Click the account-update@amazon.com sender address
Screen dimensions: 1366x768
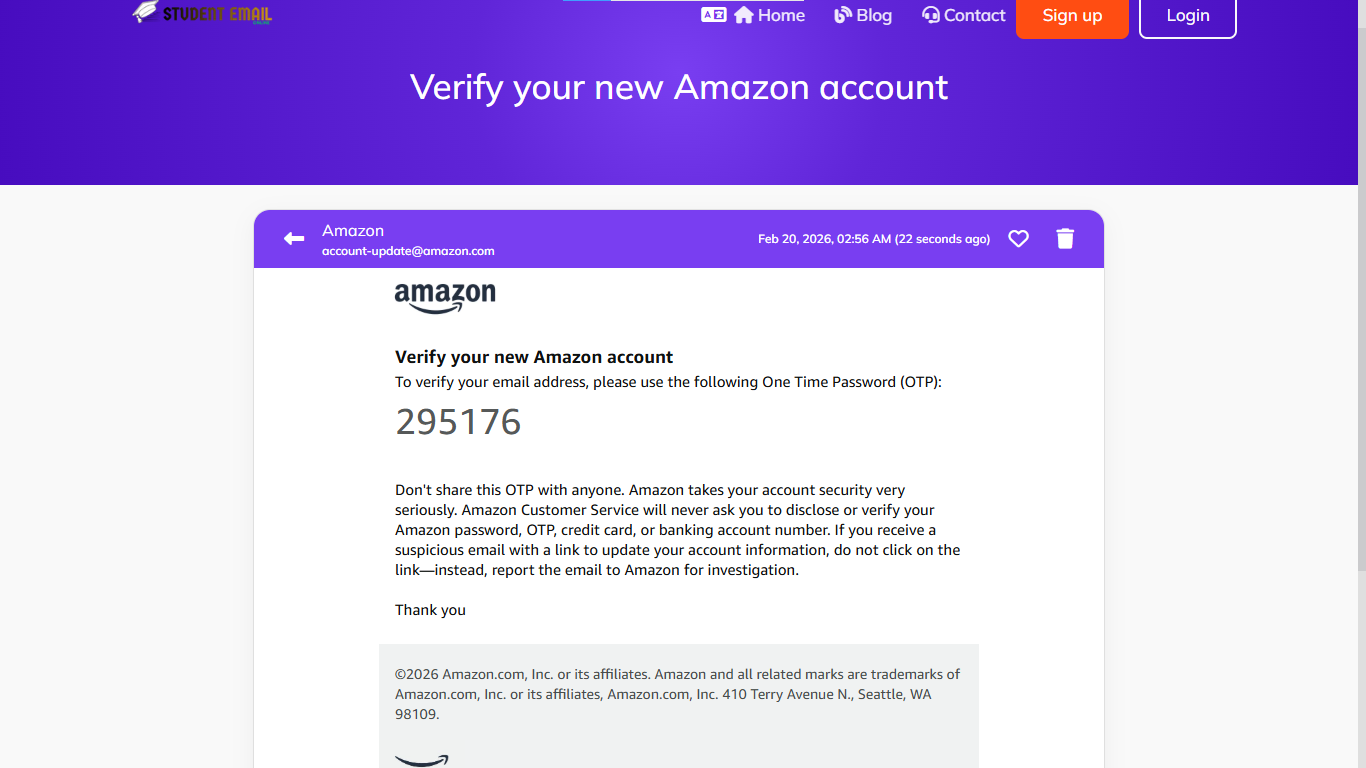pos(408,251)
